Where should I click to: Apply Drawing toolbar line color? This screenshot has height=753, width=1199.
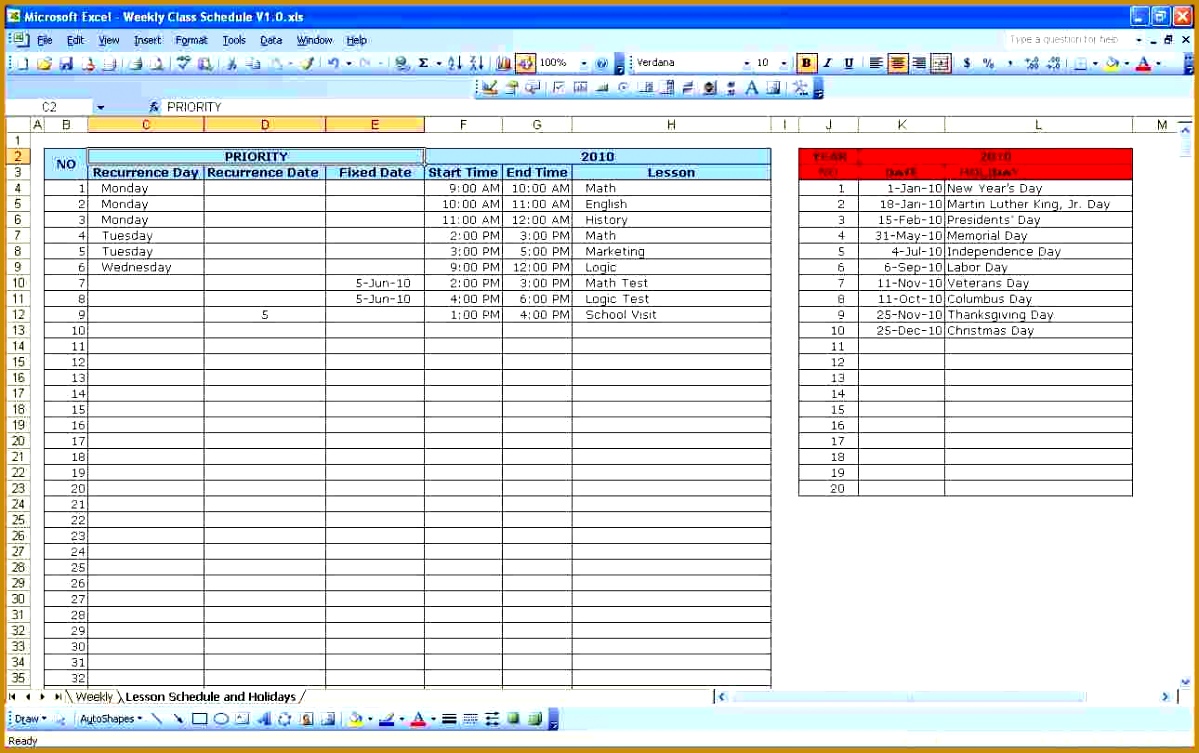click(x=387, y=719)
